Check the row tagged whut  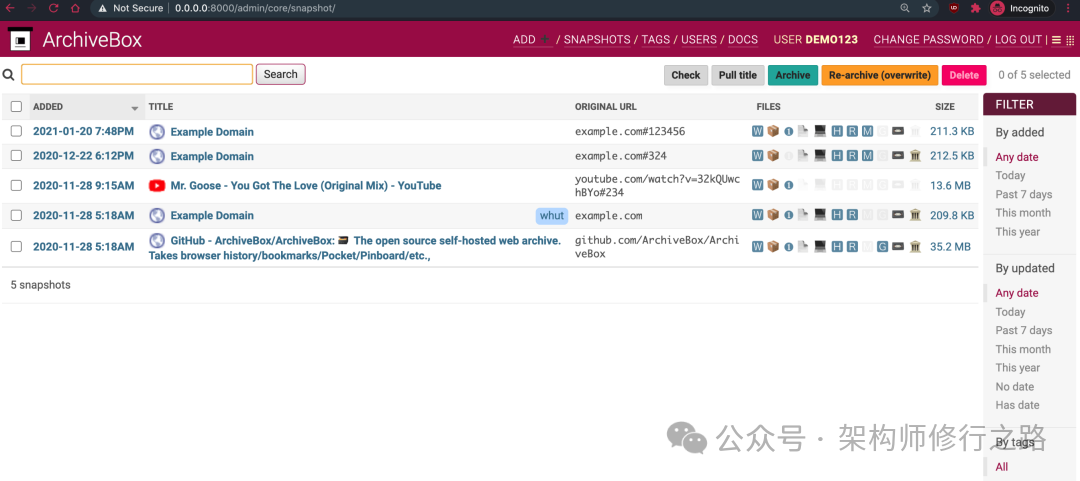pyautogui.click(x=17, y=216)
